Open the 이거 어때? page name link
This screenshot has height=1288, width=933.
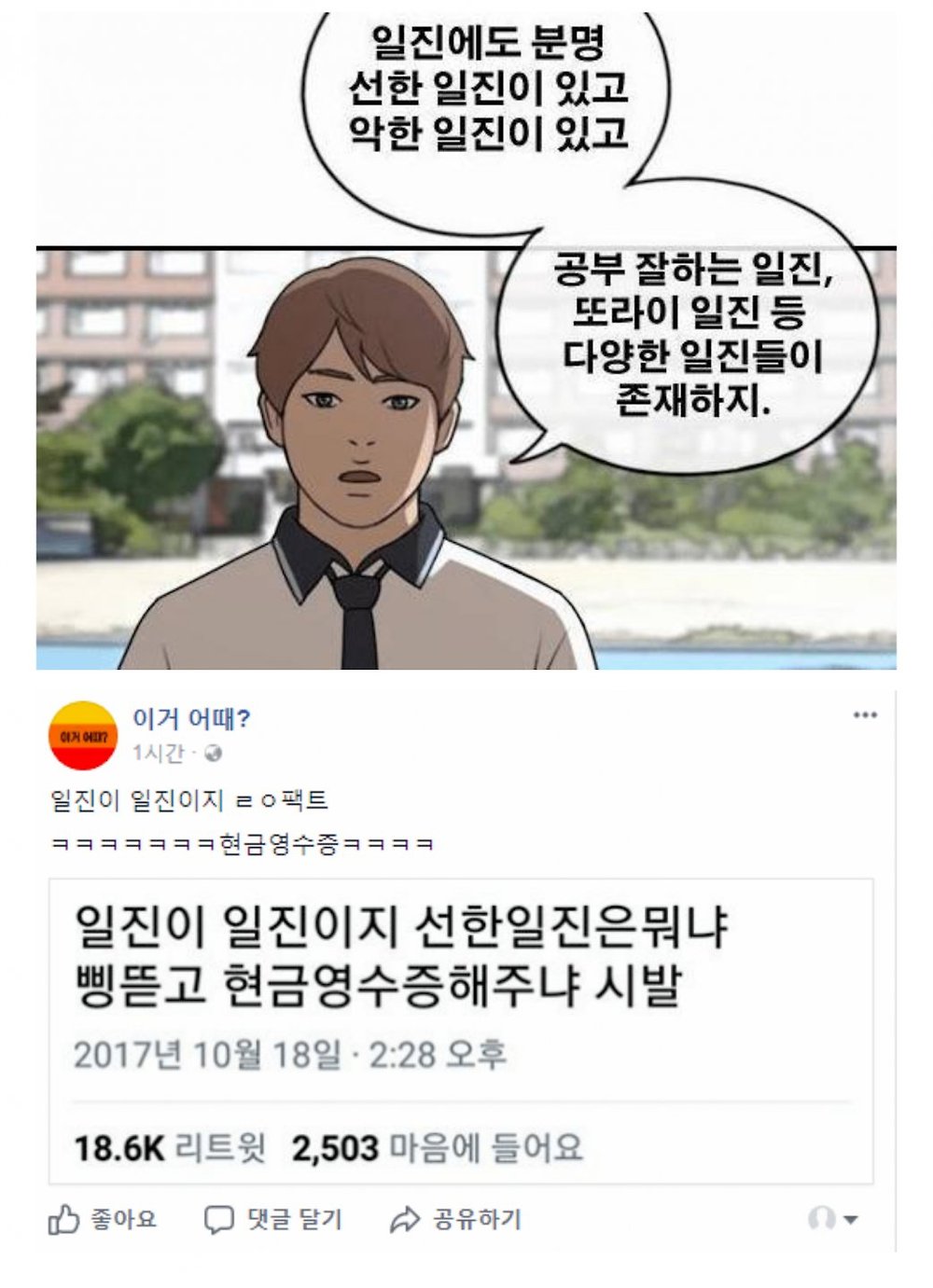pyautogui.click(x=191, y=718)
